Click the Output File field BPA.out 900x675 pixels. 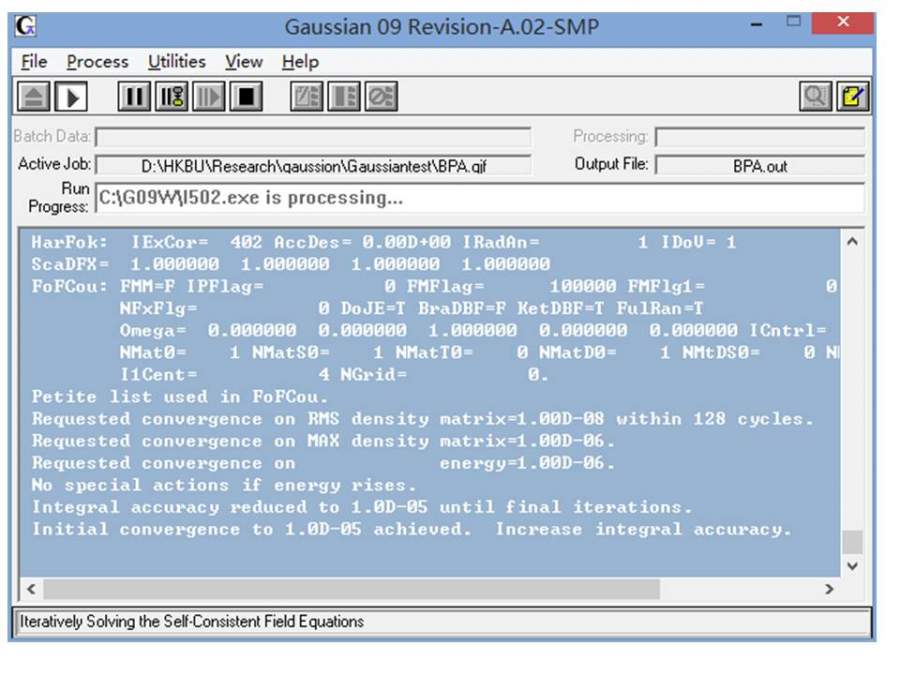[x=760, y=165]
